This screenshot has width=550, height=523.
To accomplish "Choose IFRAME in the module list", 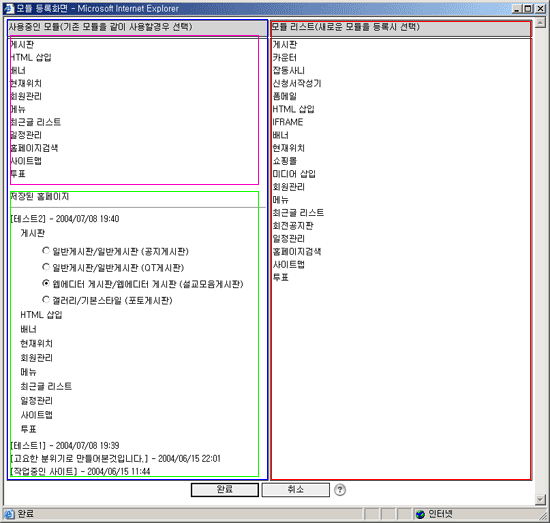I will click(288, 122).
